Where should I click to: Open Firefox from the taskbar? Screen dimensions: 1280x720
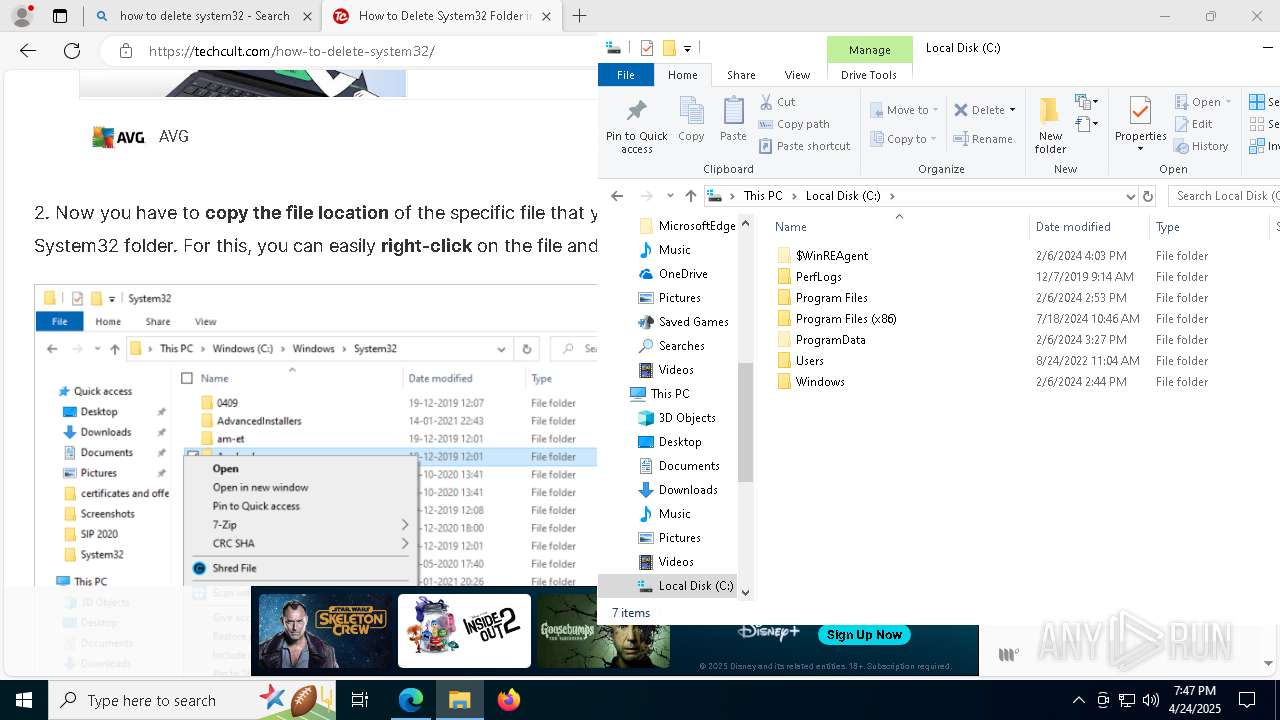tap(509, 700)
